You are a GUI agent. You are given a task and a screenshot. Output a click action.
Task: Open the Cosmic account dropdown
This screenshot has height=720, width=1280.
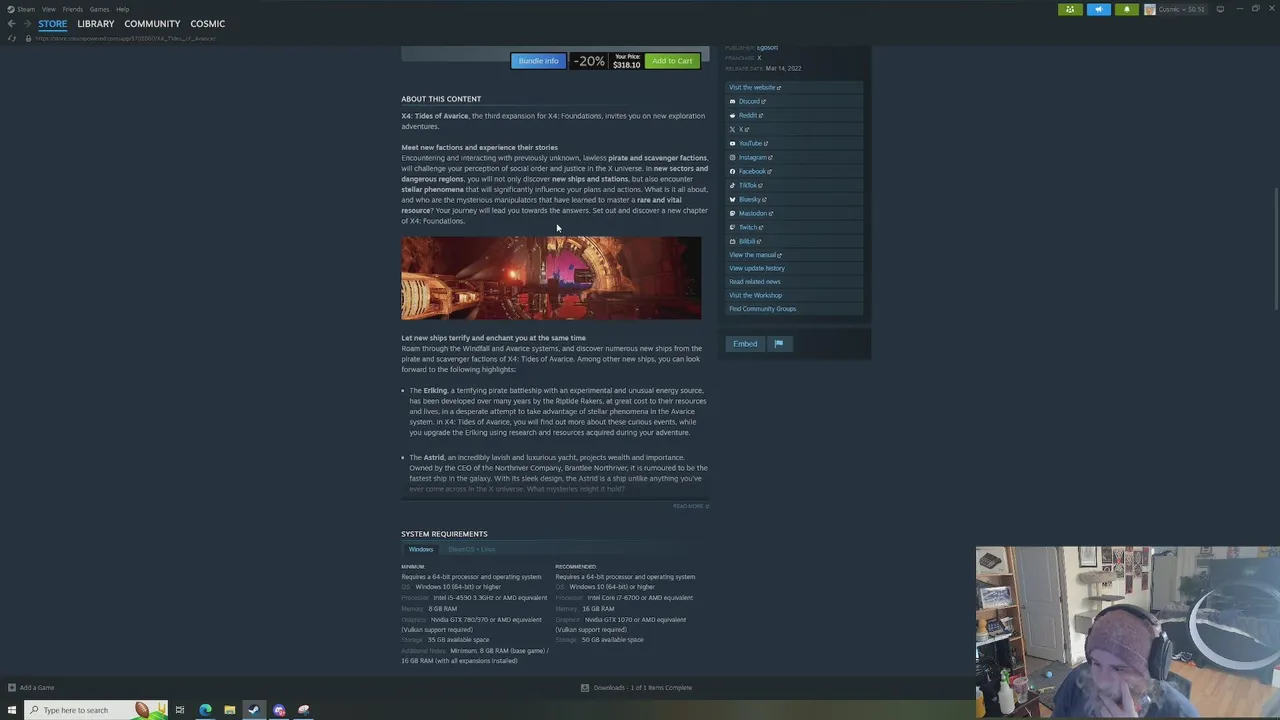click(1181, 9)
